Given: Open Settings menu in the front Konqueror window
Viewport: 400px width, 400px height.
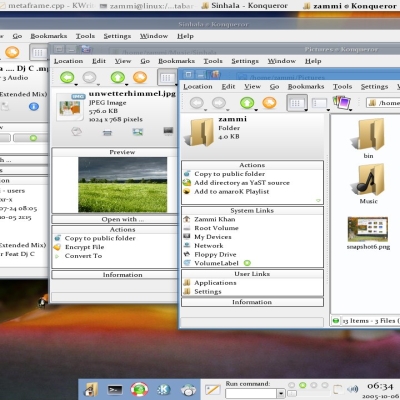Looking at the screenshot, I should point(374,87).
